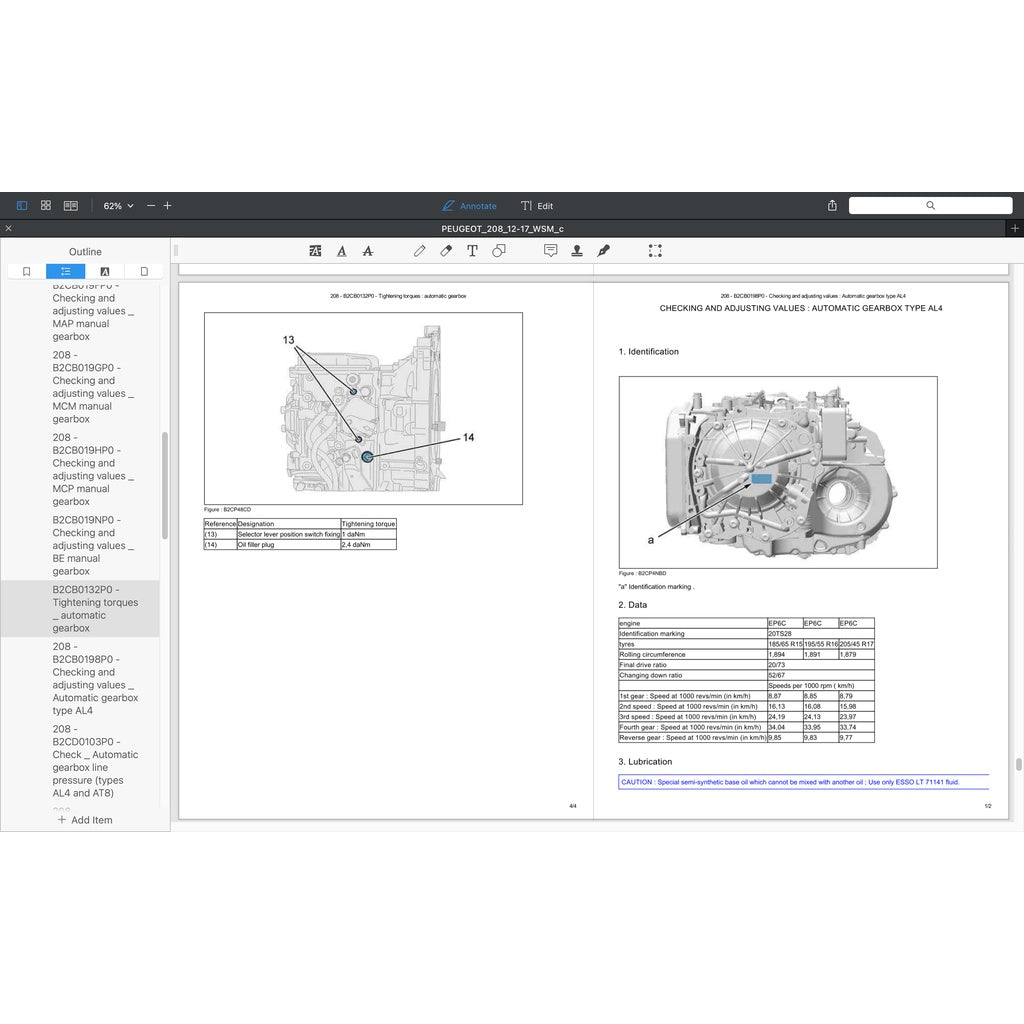The image size is (1024, 1024).
Task: Open share menu icon
Action: (832, 206)
